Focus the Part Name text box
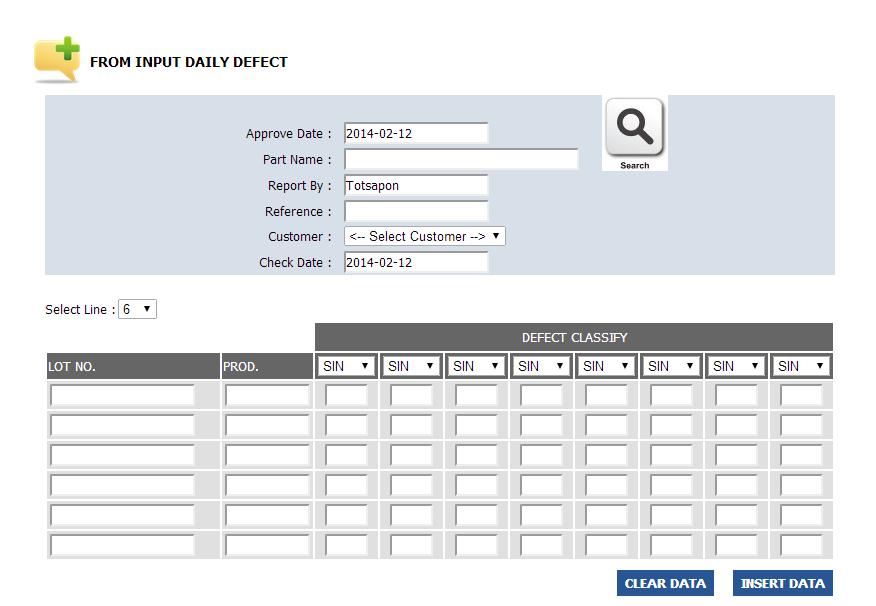 click(x=461, y=159)
